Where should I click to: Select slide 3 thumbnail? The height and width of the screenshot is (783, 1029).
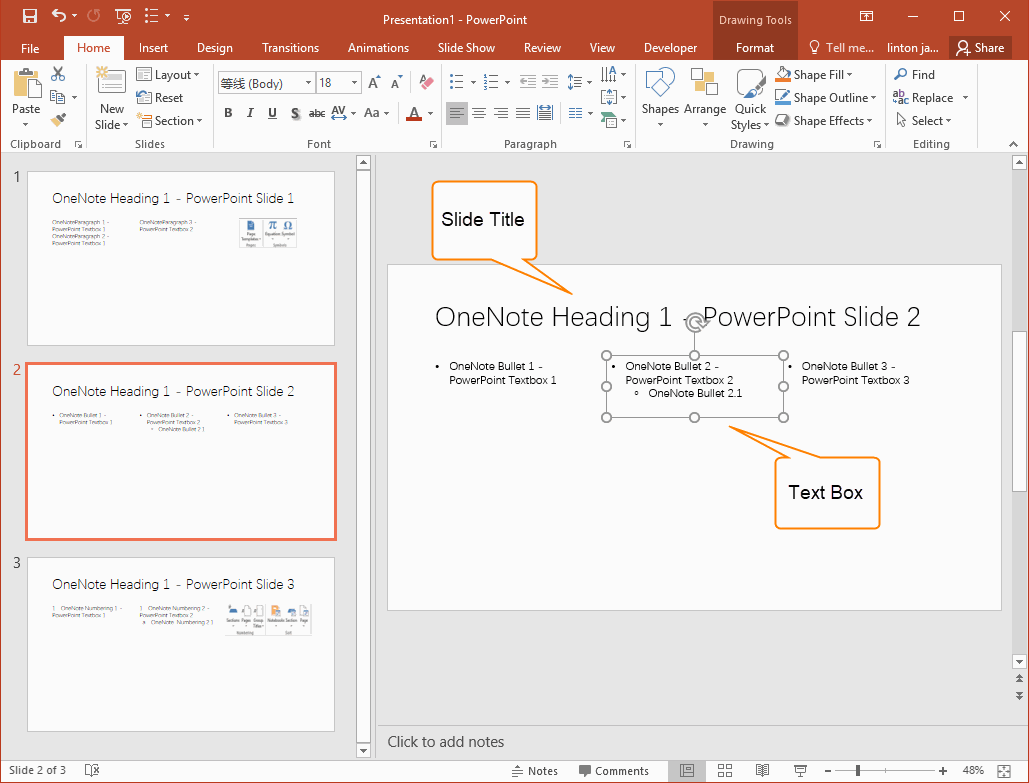coord(181,644)
